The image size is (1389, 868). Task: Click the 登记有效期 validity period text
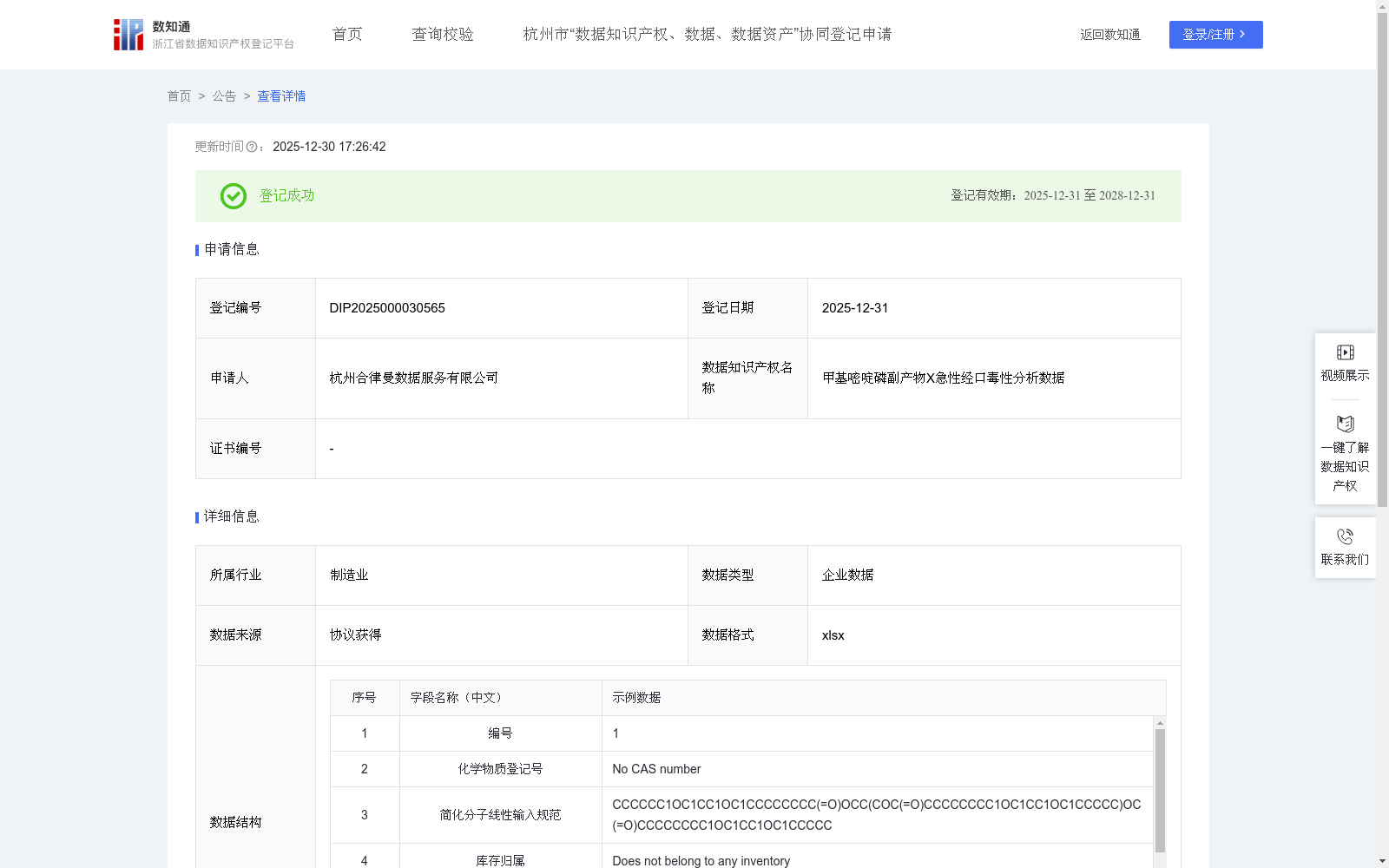[x=1053, y=196]
